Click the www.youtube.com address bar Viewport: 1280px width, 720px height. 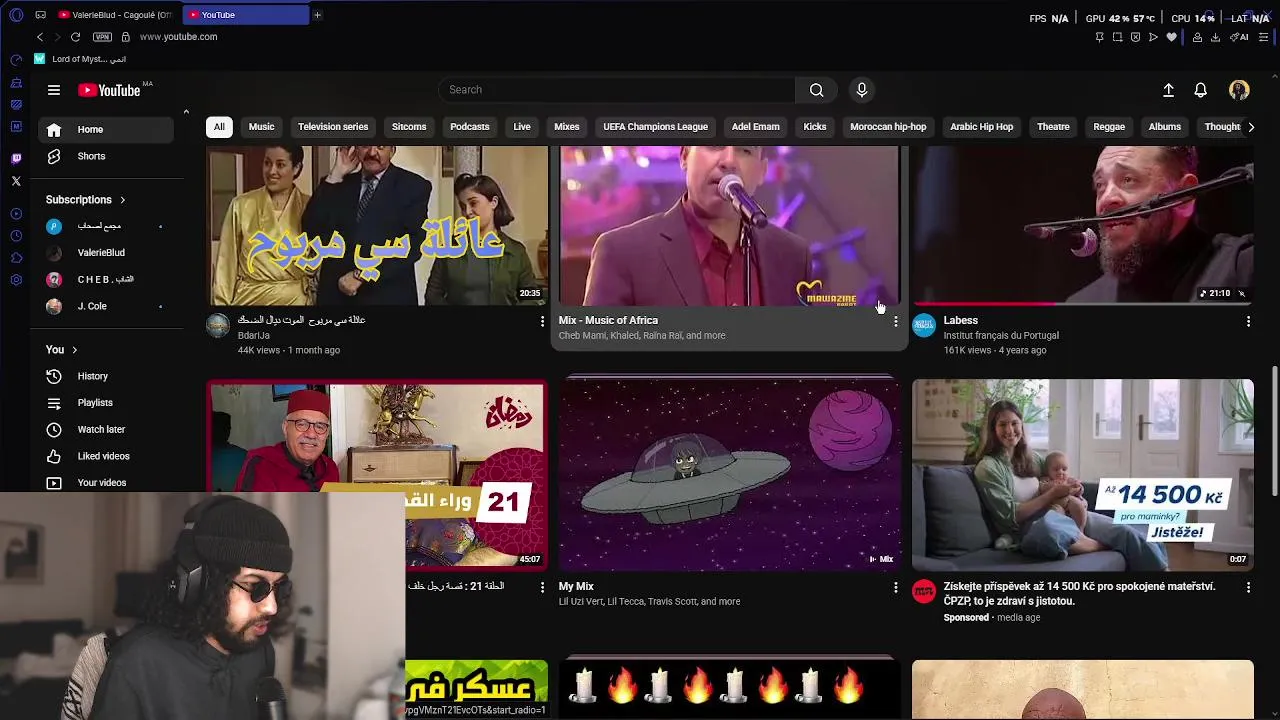(x=178, y=37)
